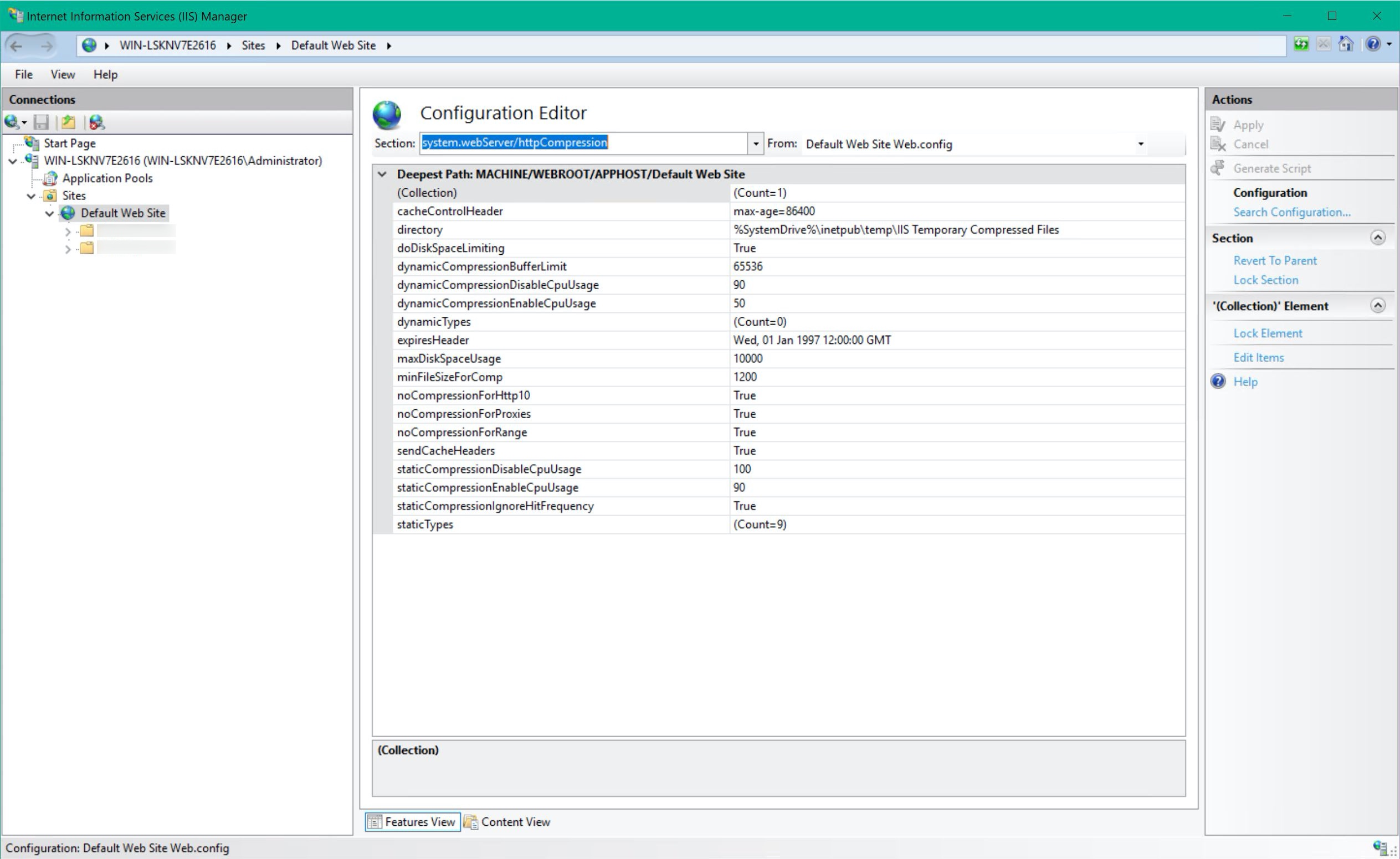Click Sites segment in address breadcrumb
Viewport: 1400px width, 859px height.
pyautogui.click(x=253, y=45)
